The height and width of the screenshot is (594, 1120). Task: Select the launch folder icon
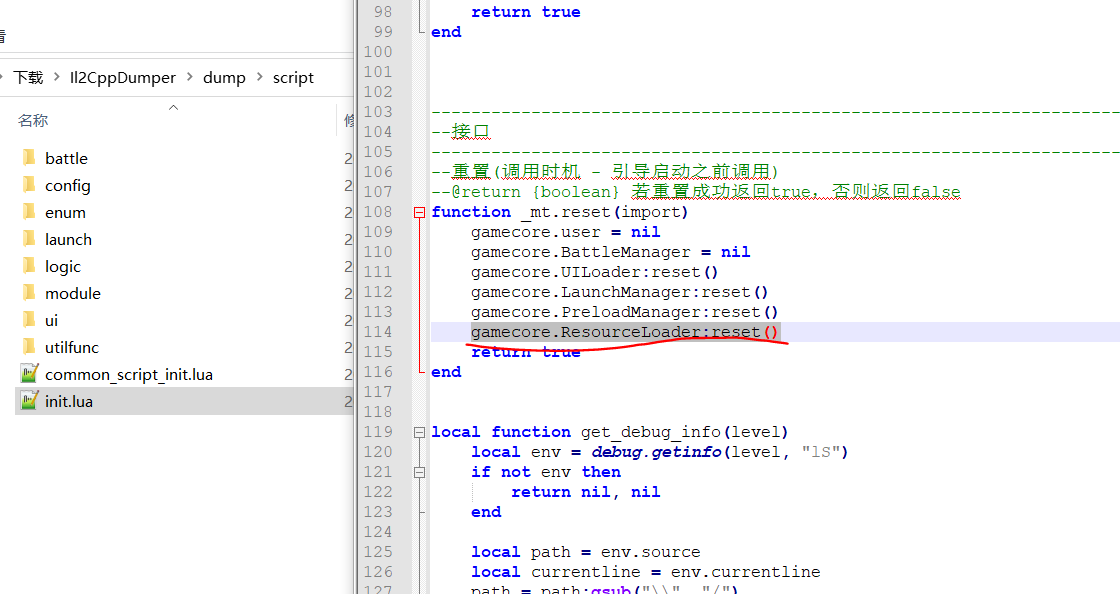[x=28, y=239]
